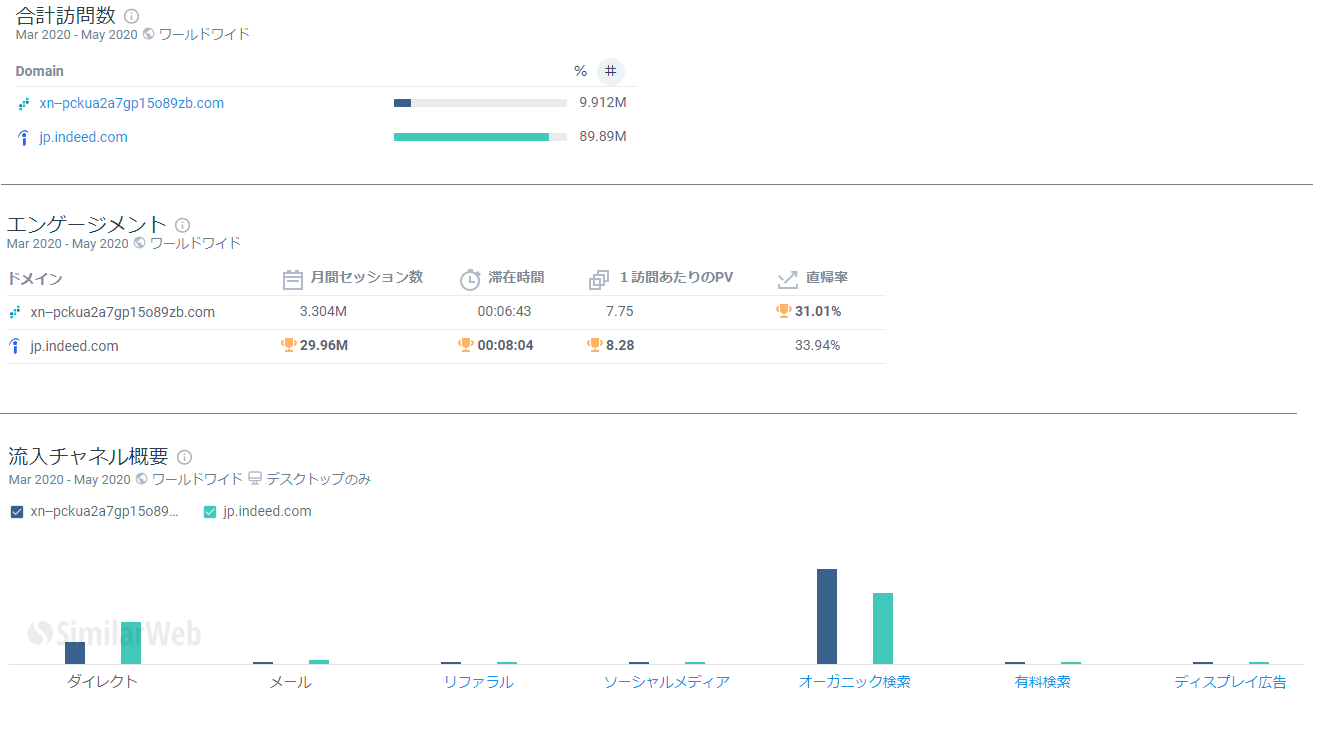Click the メール axis label
Screen dimensions: 1344x745
[291, 682]
